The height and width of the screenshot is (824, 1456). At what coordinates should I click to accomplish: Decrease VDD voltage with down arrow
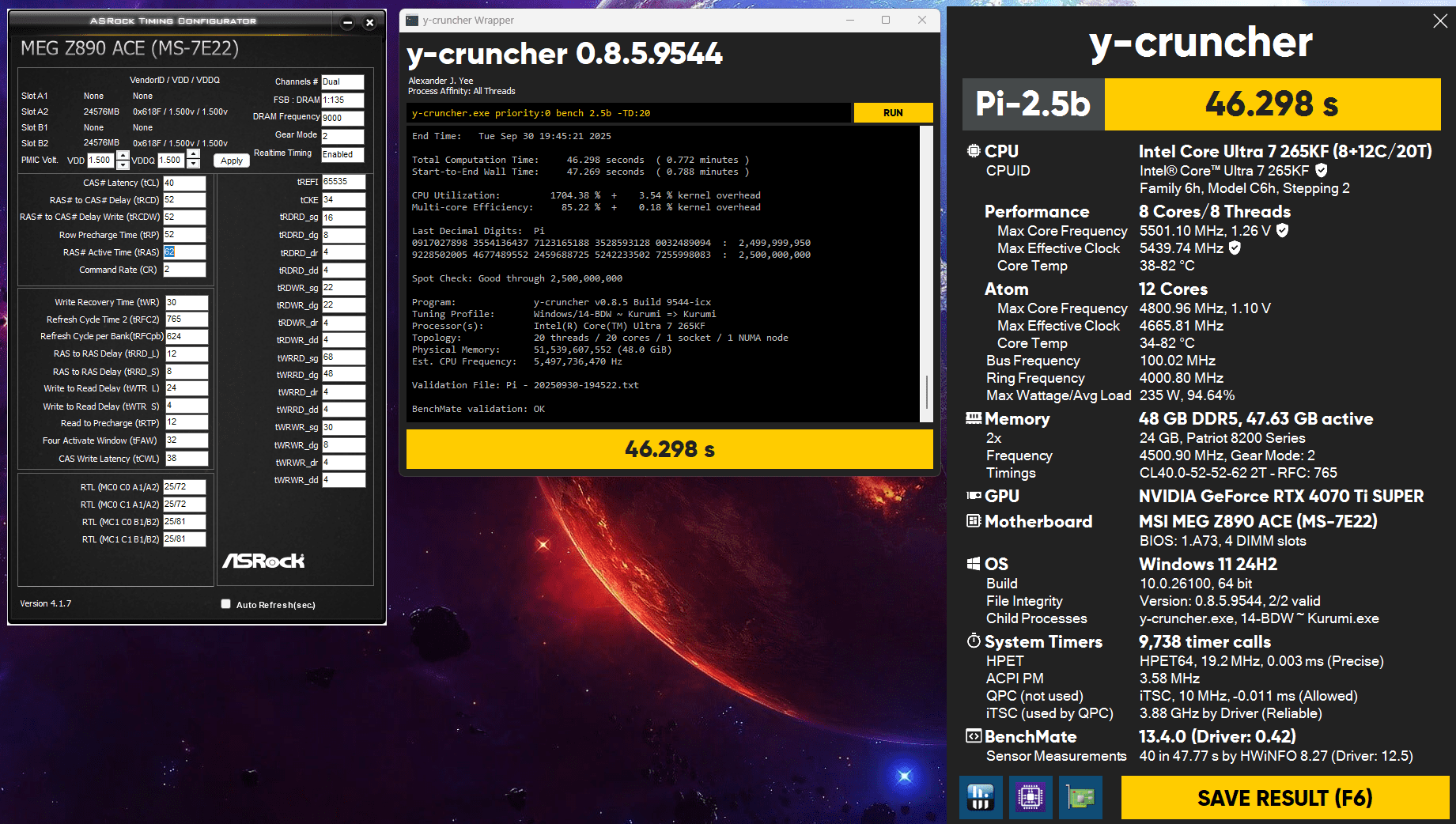[123, 164]
